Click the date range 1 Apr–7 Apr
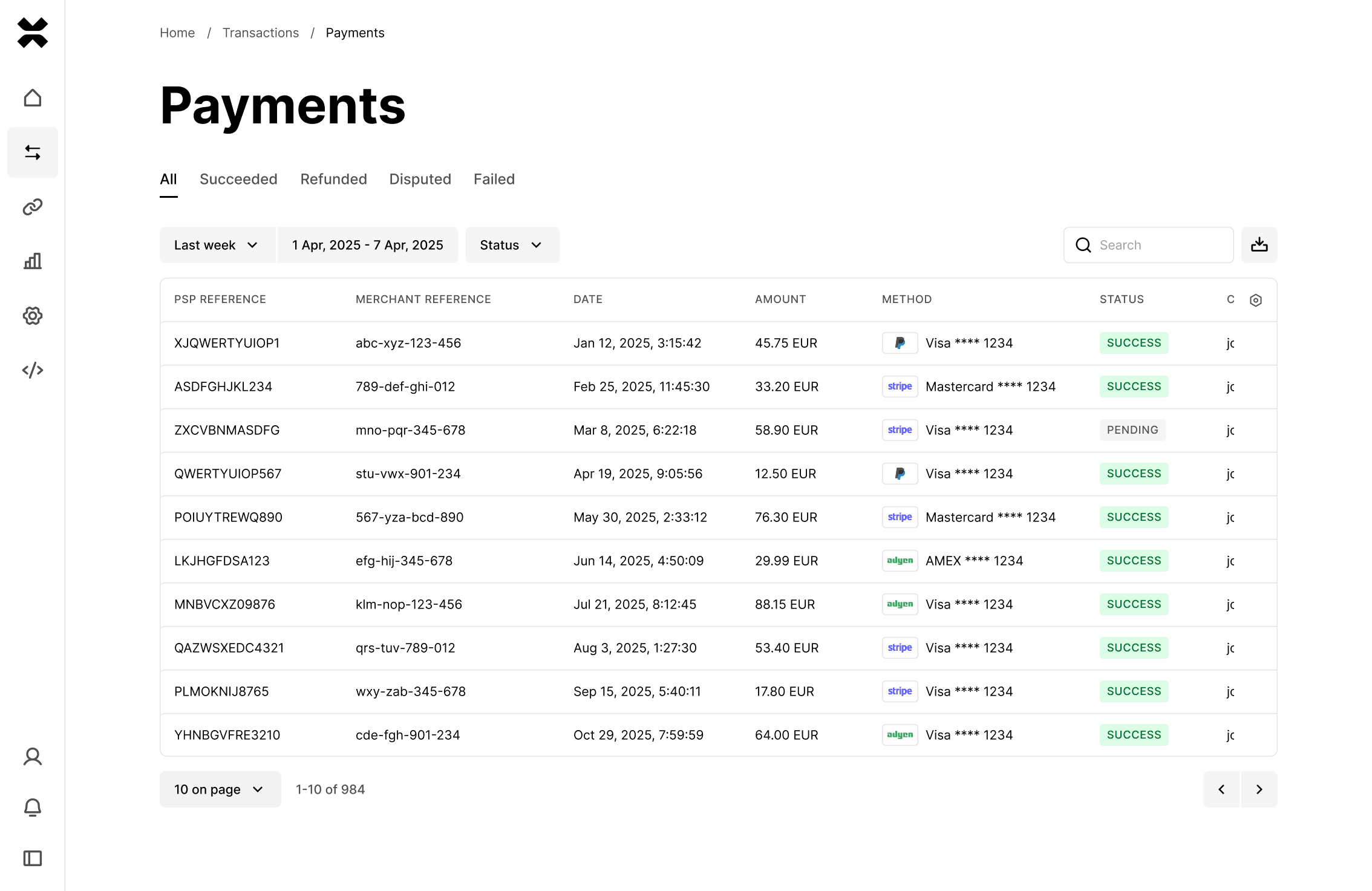Viewport: 1372px width, 891px height. pyautogui.click(x=367, y=245)
